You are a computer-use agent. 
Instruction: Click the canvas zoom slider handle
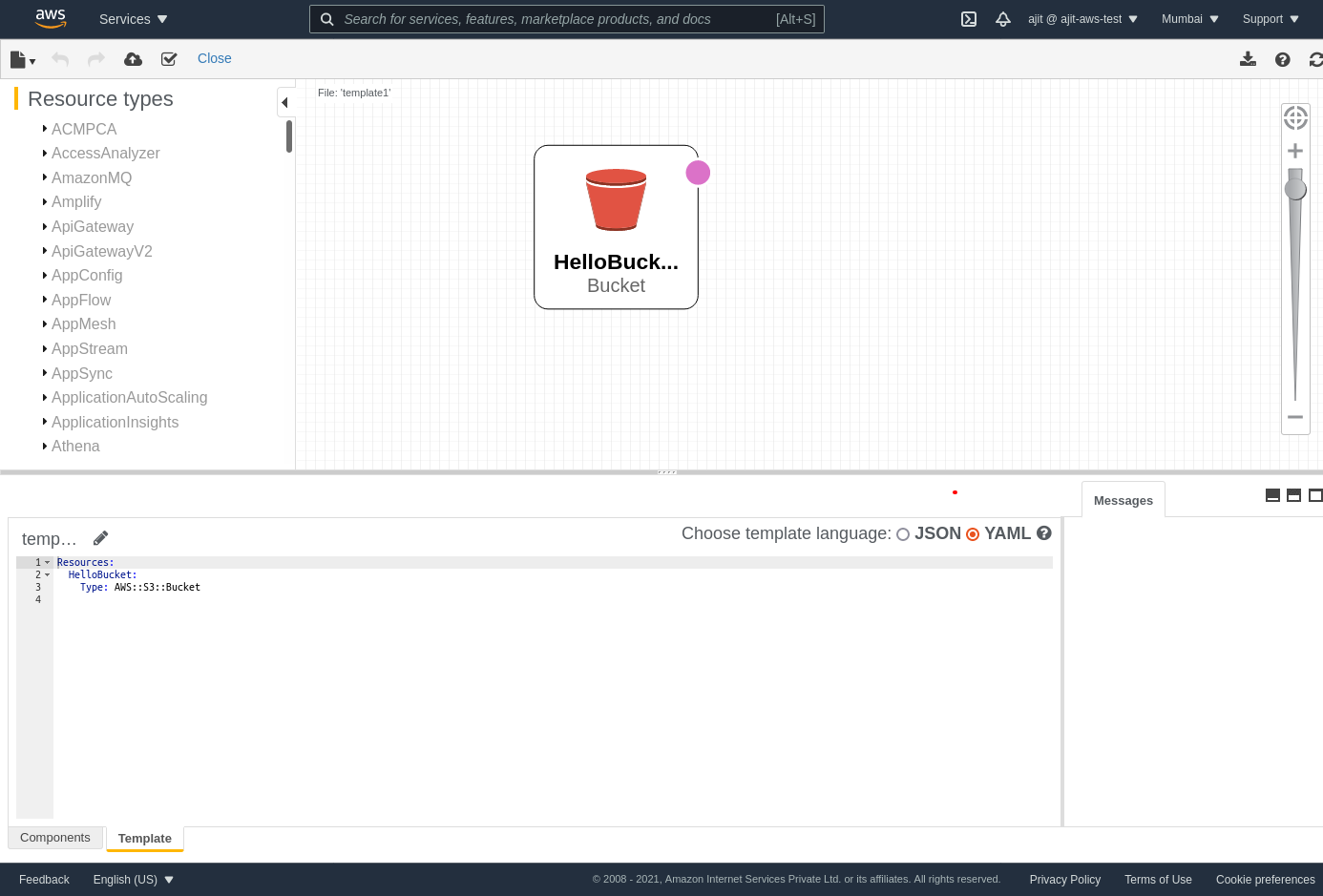[1295, 188]
